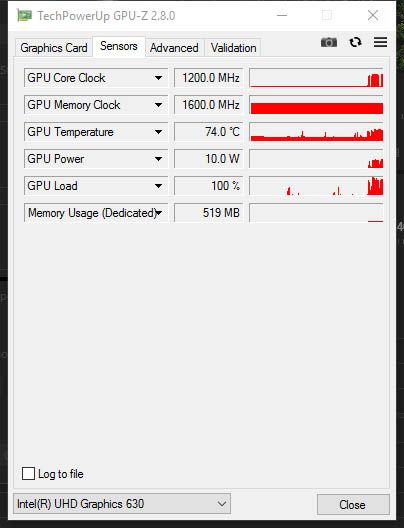The height and width of the screenshot is (528, 404).
Task: Expand the GPU Core Clock dropdown arrow
Action: (158, 78)
